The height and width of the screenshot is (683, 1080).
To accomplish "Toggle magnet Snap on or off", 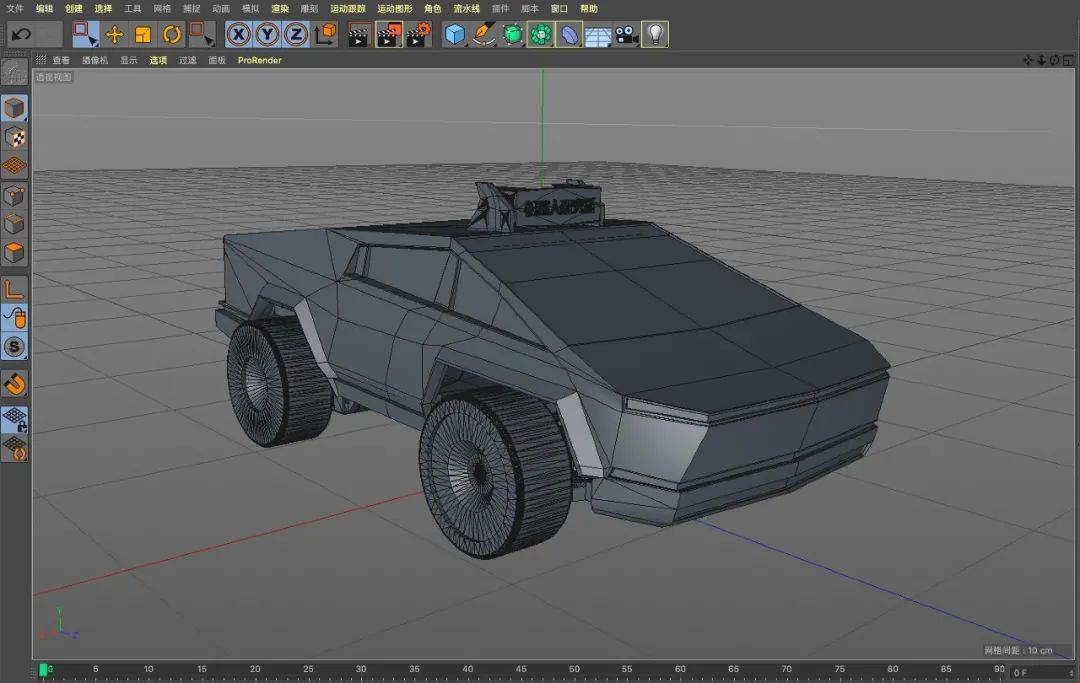I will pos(14,383).
